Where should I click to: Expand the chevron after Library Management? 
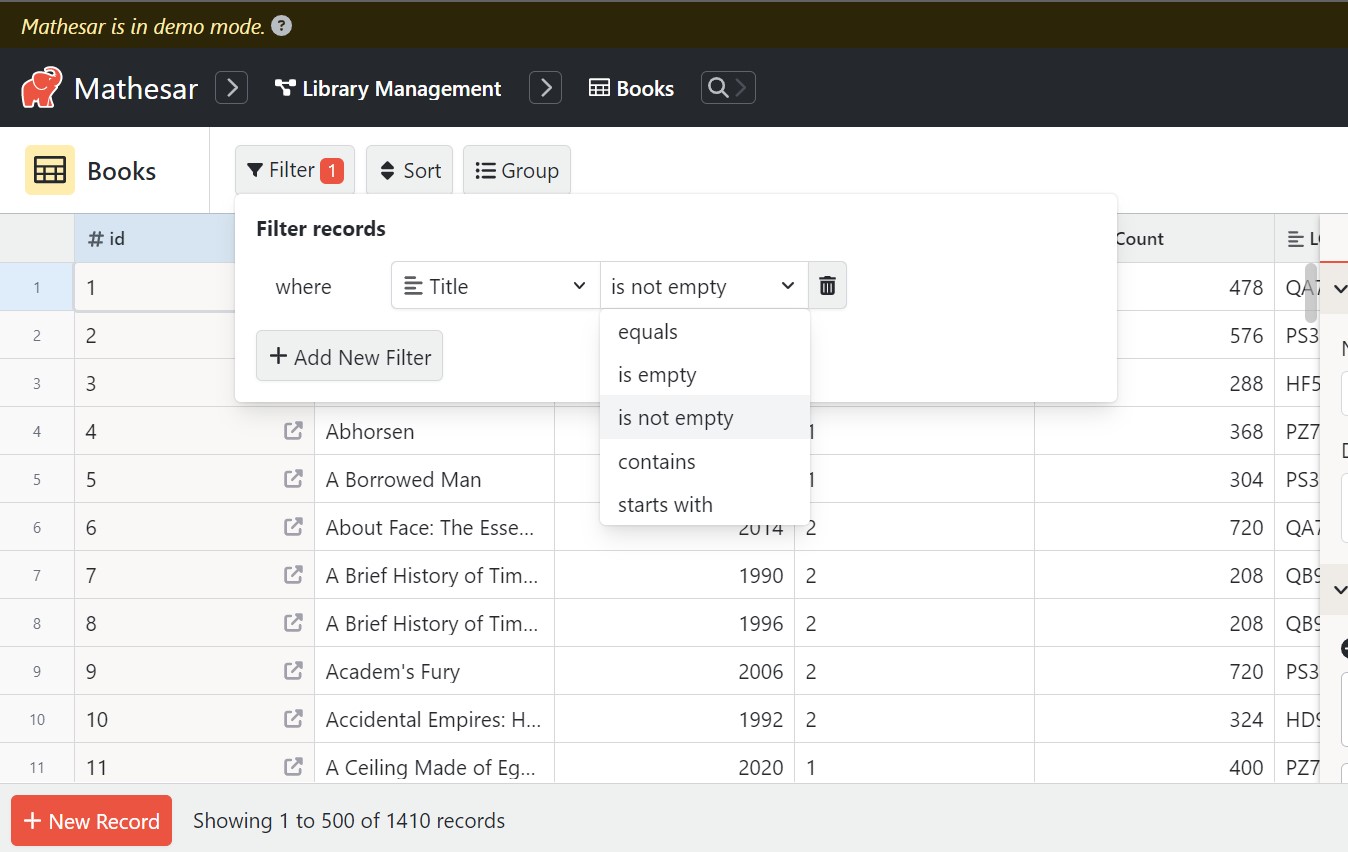coord(545,88)
